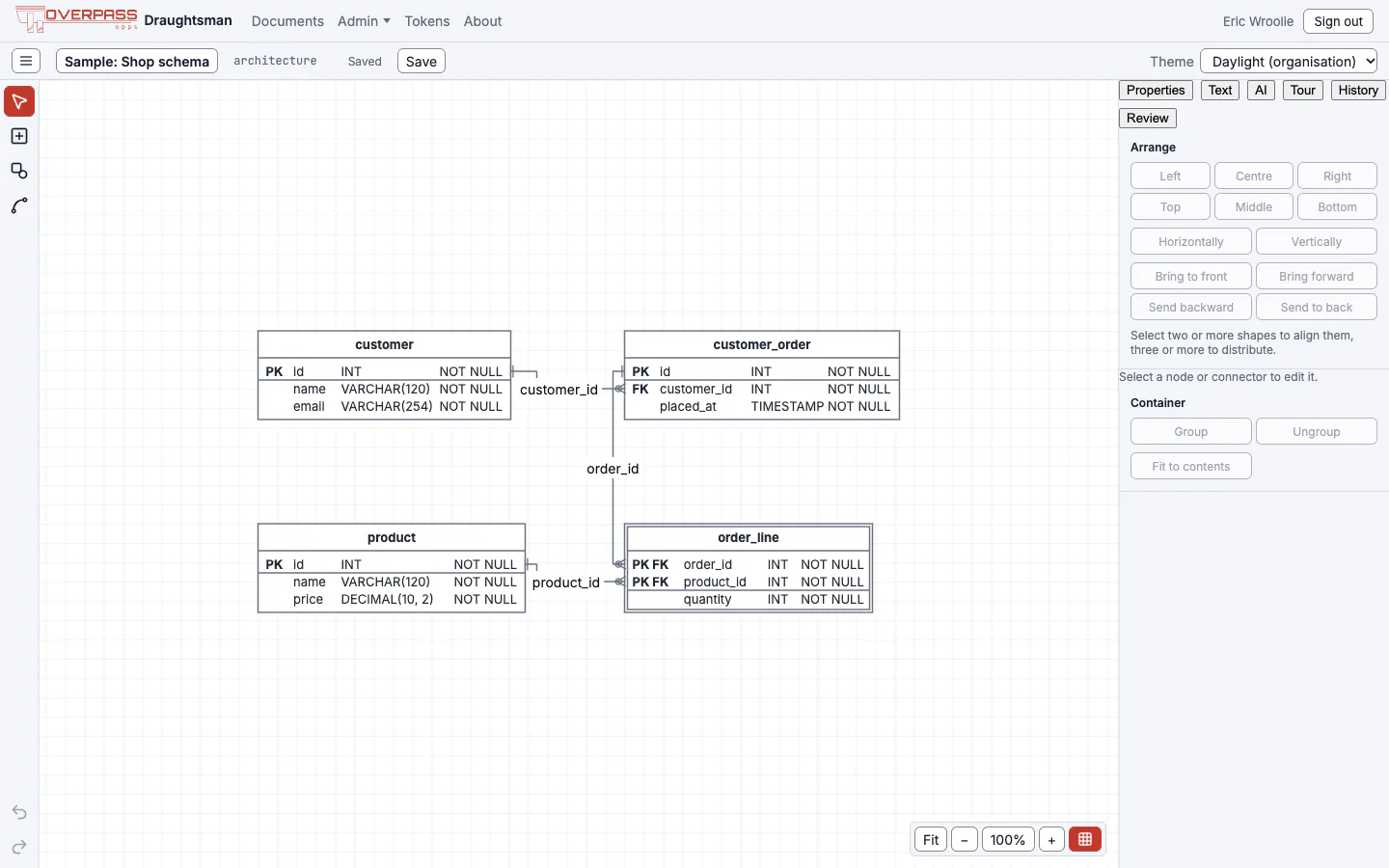Image resolution: width=1389 pixels, height=868 pixels.
Task: Switch to the Properties tab
Action: coord(1156,90)
